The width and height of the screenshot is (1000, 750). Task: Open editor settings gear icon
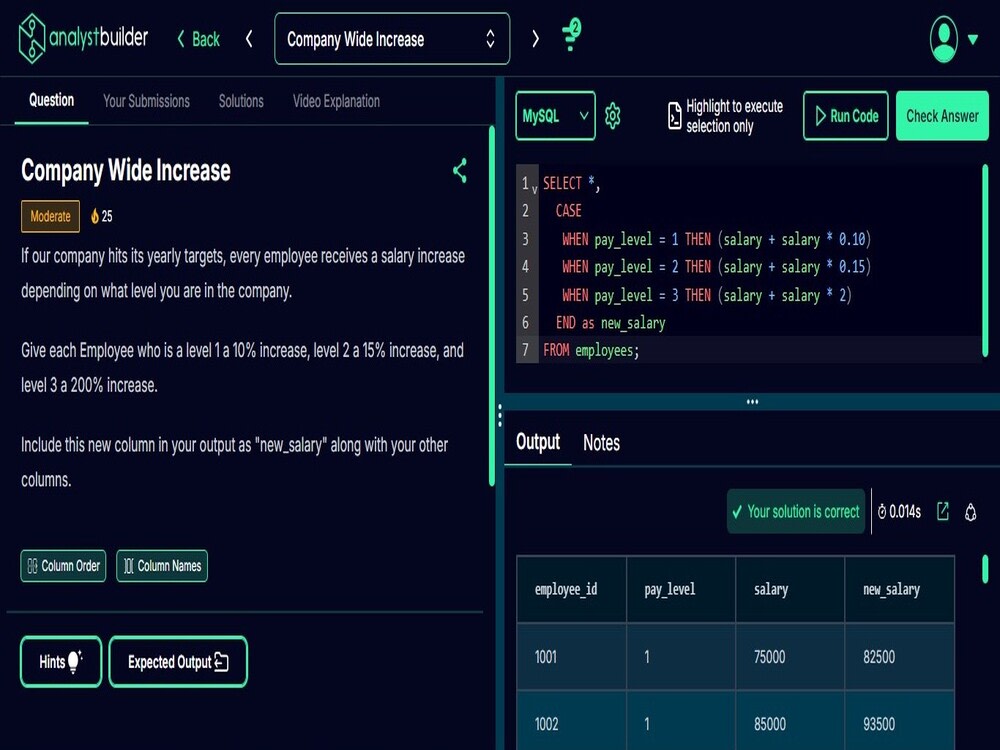pyautogui.click(x=613, y=115)
